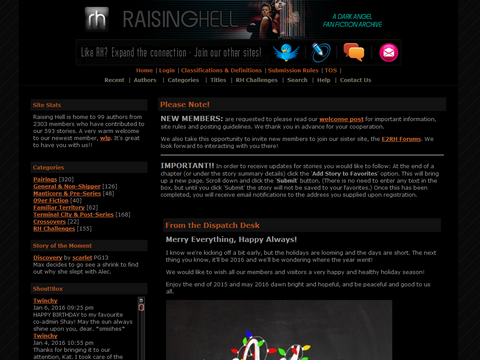Open the blue pencil journal icon
Image resolution: width=480 pixels, height=360 pixels.
(321, 52)
